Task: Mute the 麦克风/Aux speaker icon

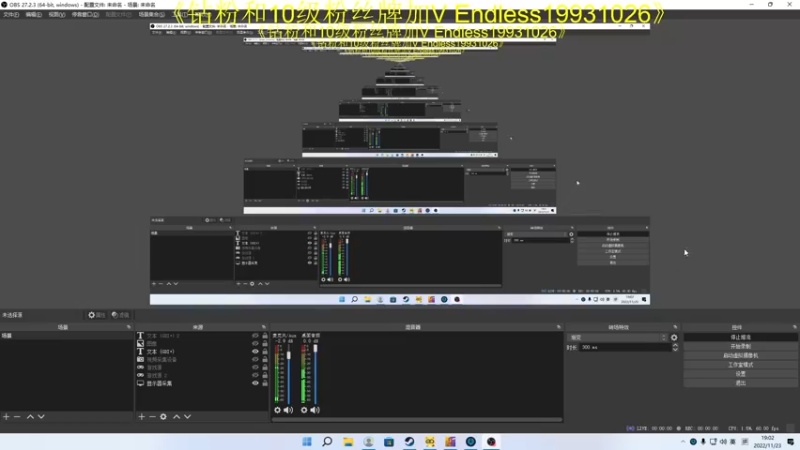Action: 288,410
